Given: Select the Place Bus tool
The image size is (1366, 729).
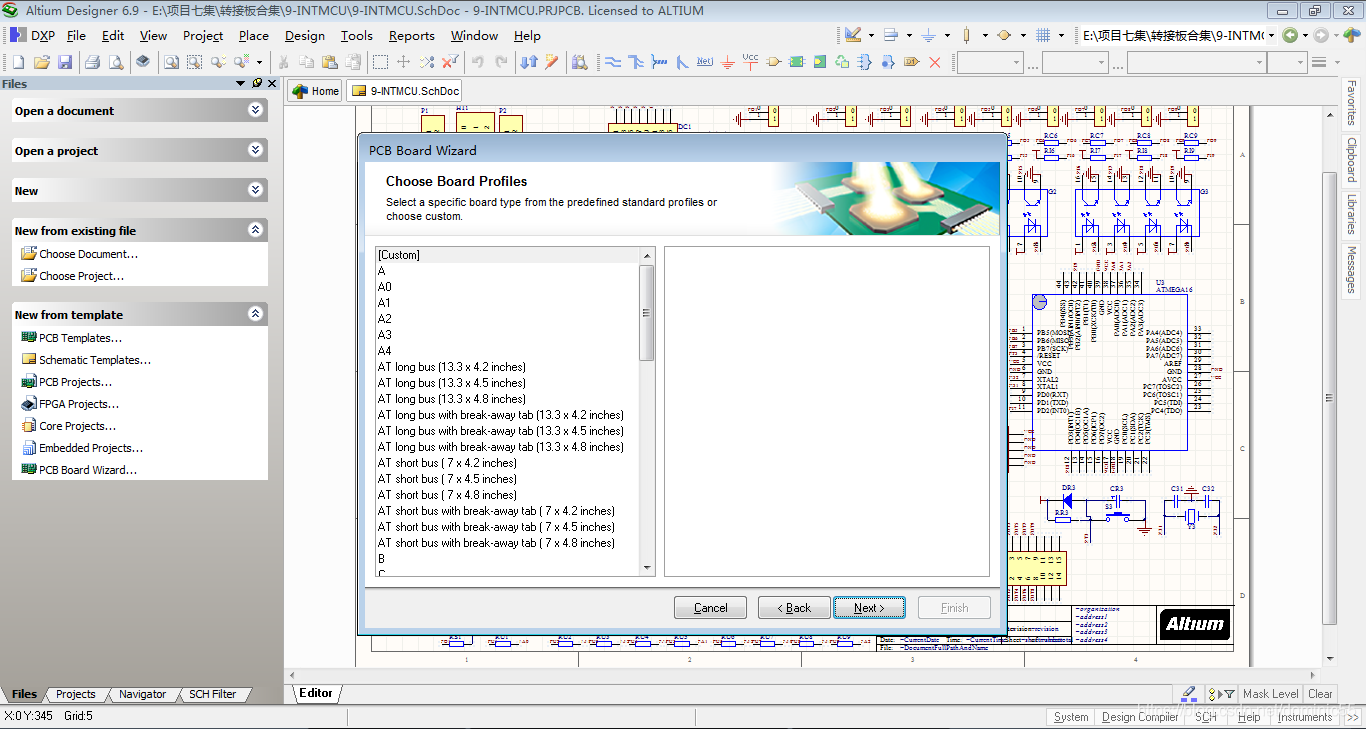Looking at the screenshot, I should point(636,62).
